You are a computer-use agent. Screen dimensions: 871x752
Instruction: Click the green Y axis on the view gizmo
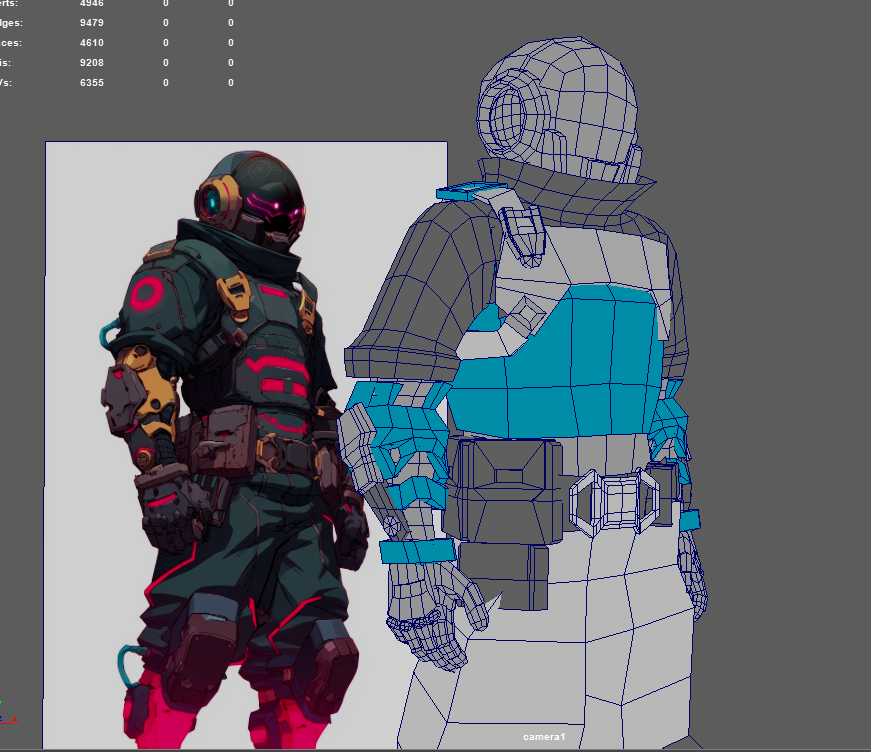3,703
